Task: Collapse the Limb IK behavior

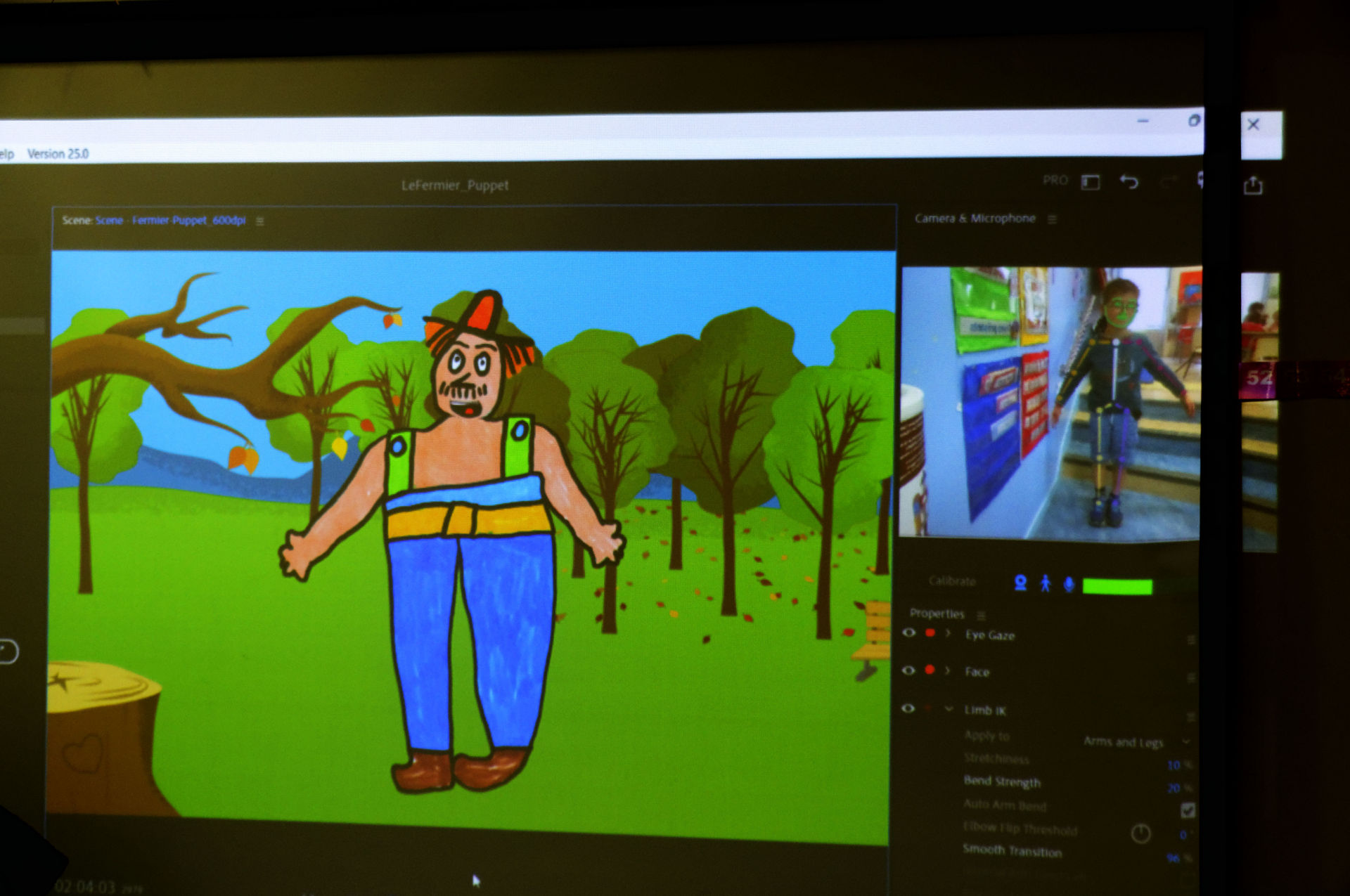Action: 949,709
